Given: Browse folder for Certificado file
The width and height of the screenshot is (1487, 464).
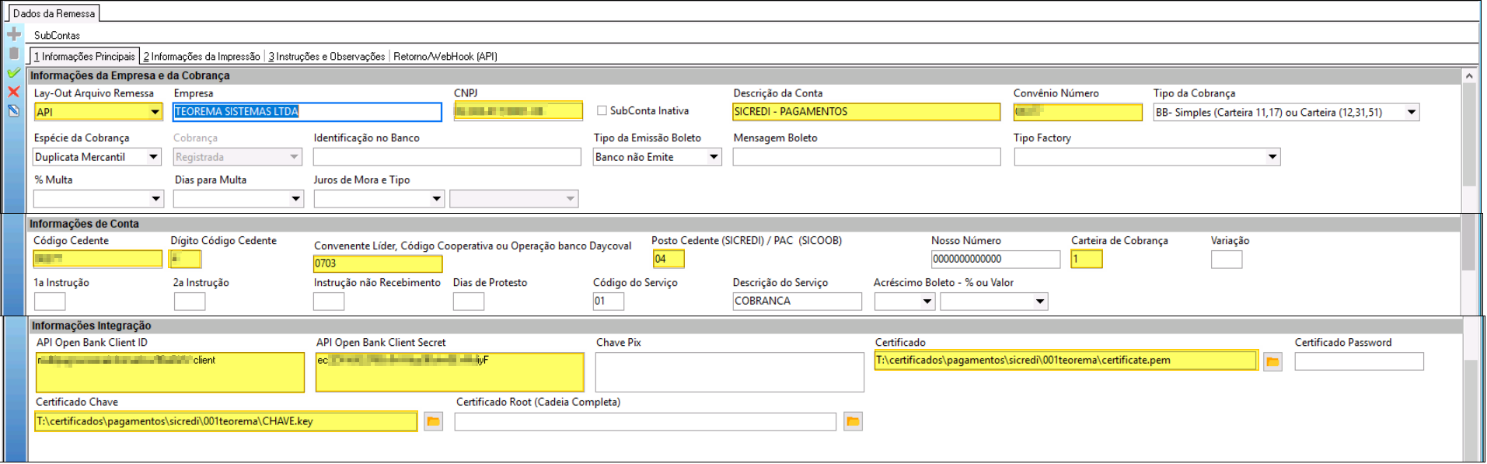Looking at the screenshot, I should (x=1272, y=361).
